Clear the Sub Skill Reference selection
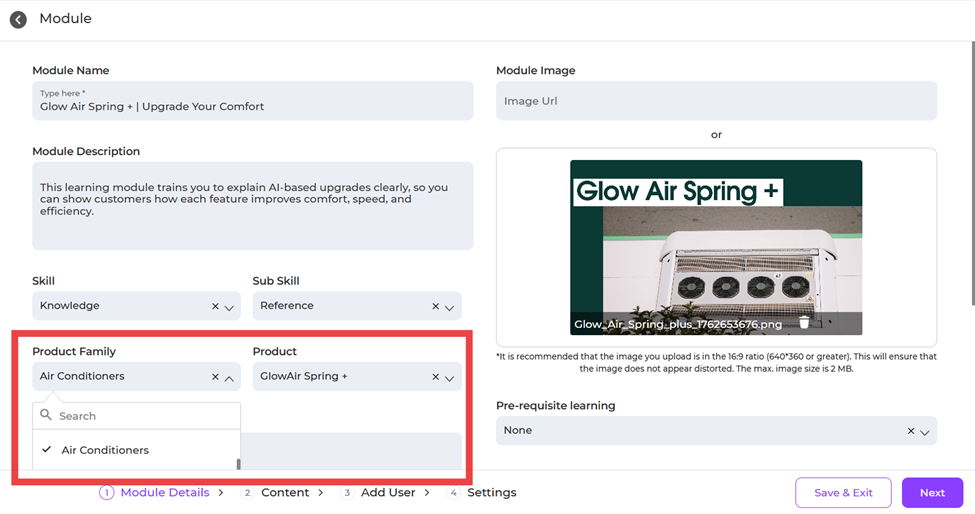The image size is (975, 514). tap(435, 307)
